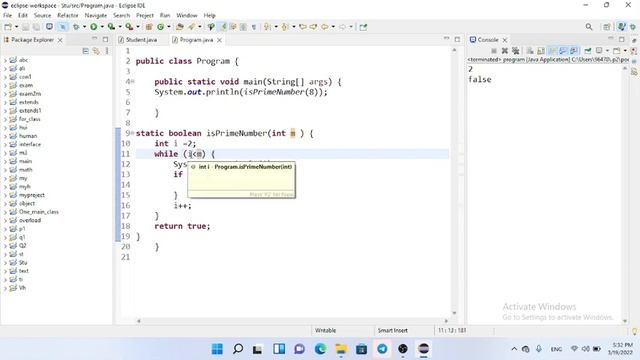The height and width of the screenshot is (360, 640).
Task: Close the Console view tab
Action: point(505,40)
